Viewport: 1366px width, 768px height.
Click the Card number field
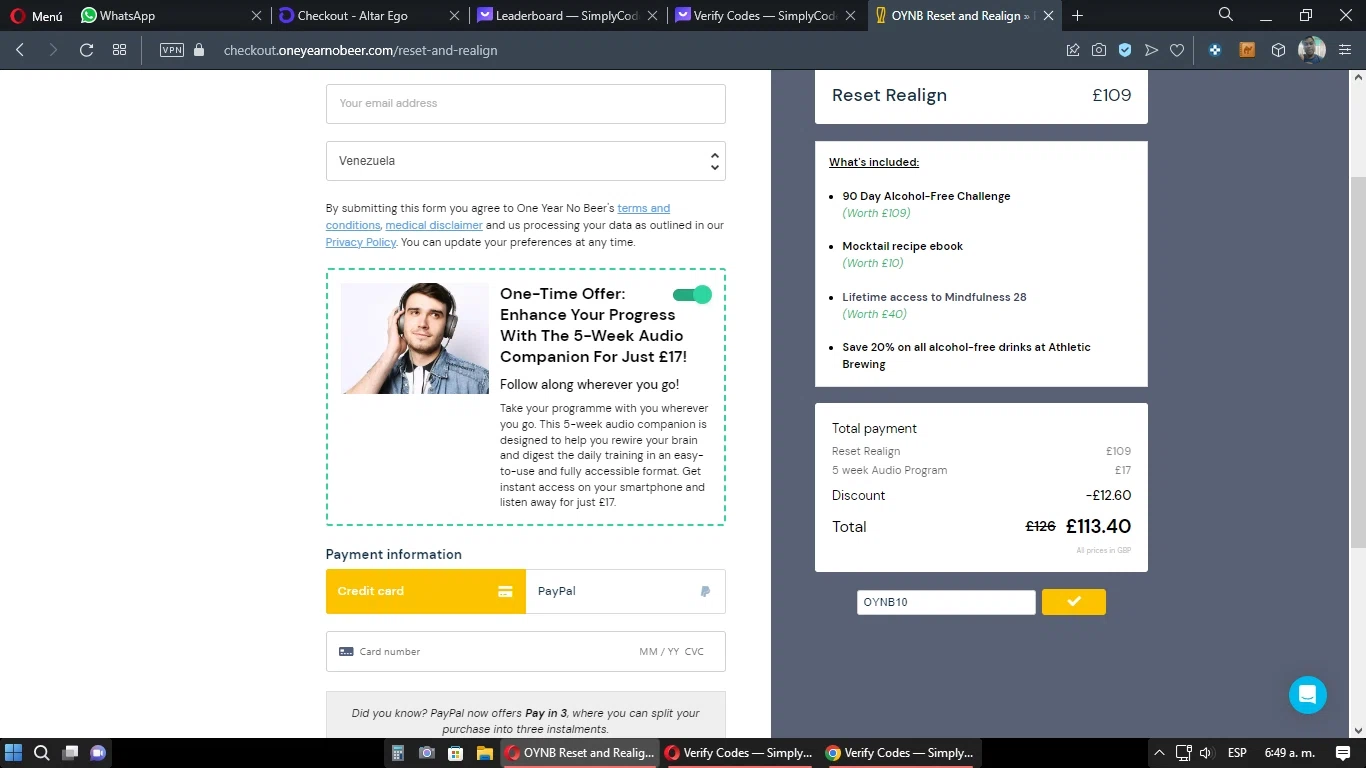coord(526,651)
